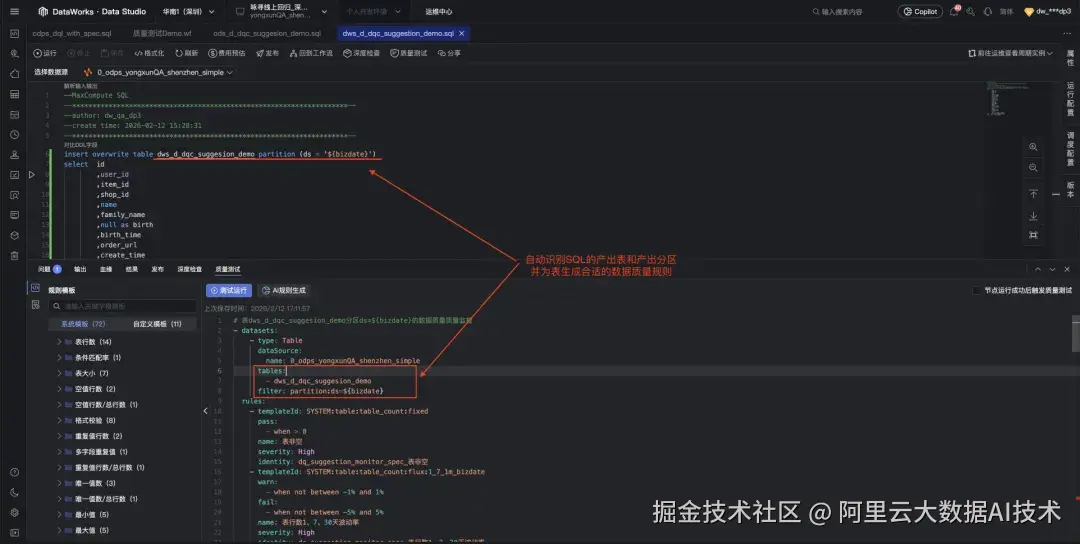The image size is (1080, 544).
Task: Expand the 唯一值数 (3) folder
Action: [59, 483]
